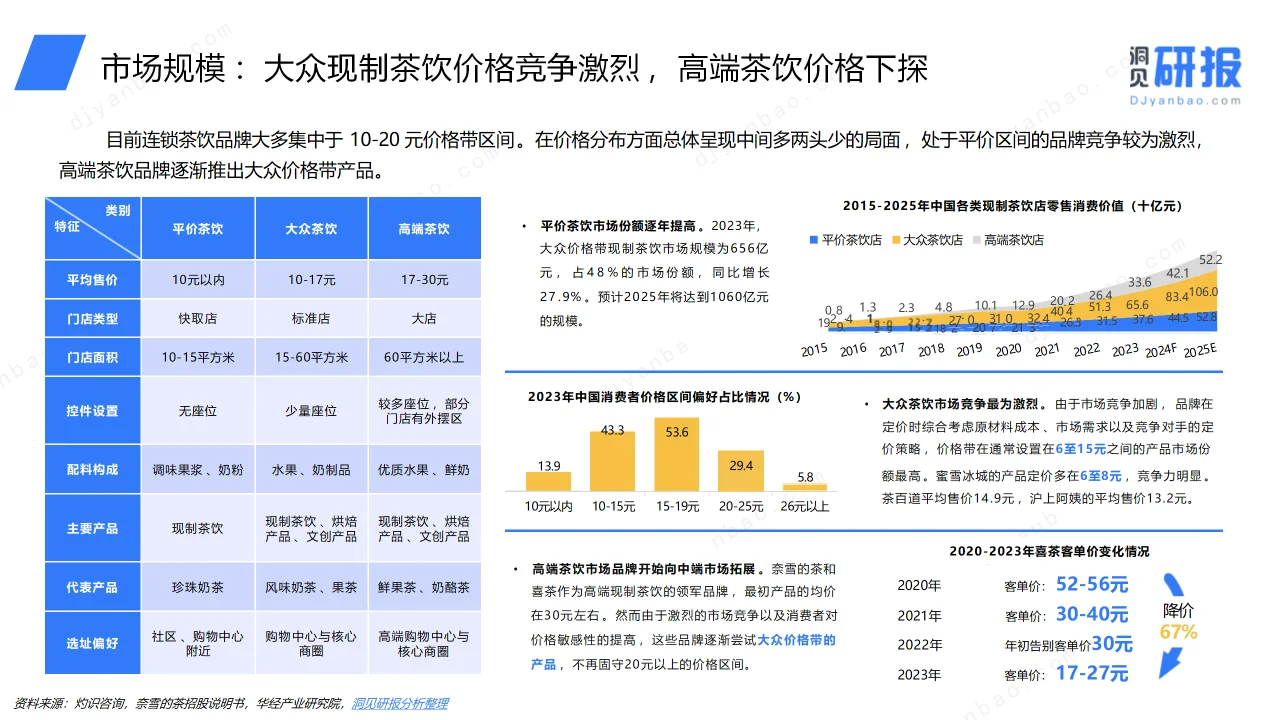Image resolution: width=1280 pixels, height=720 pixels.
Task: Click the blue highlighted 6至15元 text
Action: coord(1079,451)
